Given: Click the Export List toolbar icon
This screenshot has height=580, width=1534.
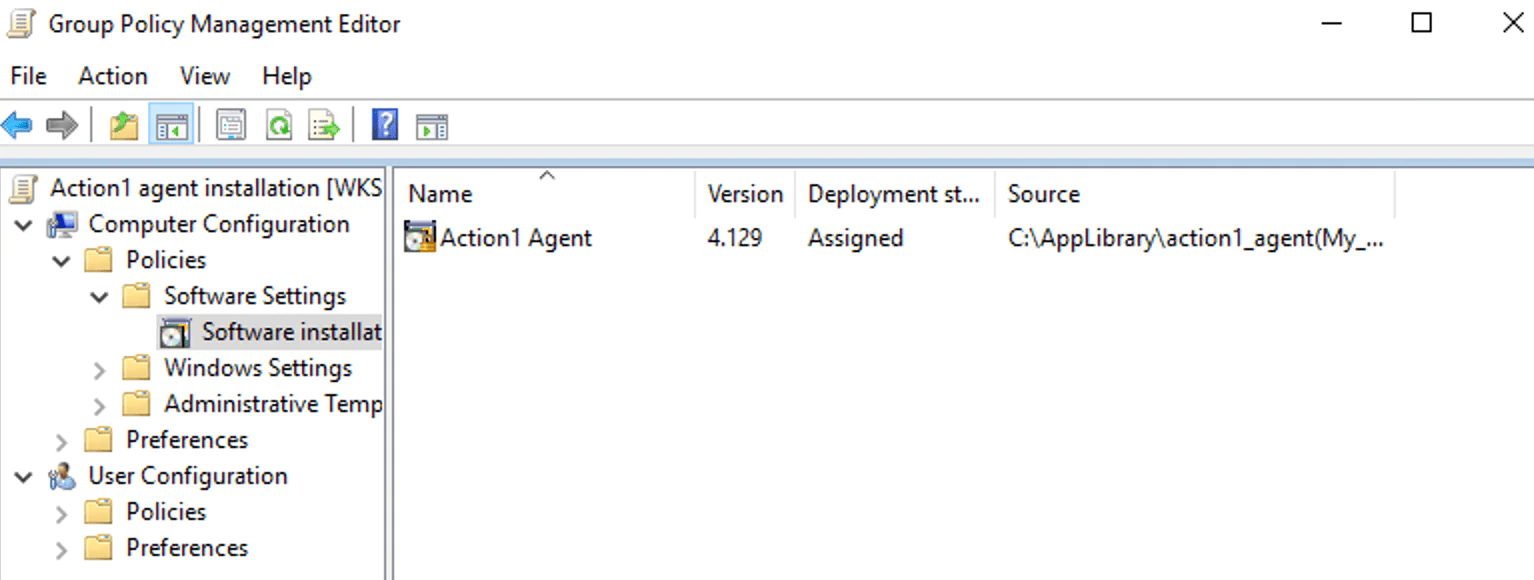Looking at the screenshot, I should coord(324,126).
